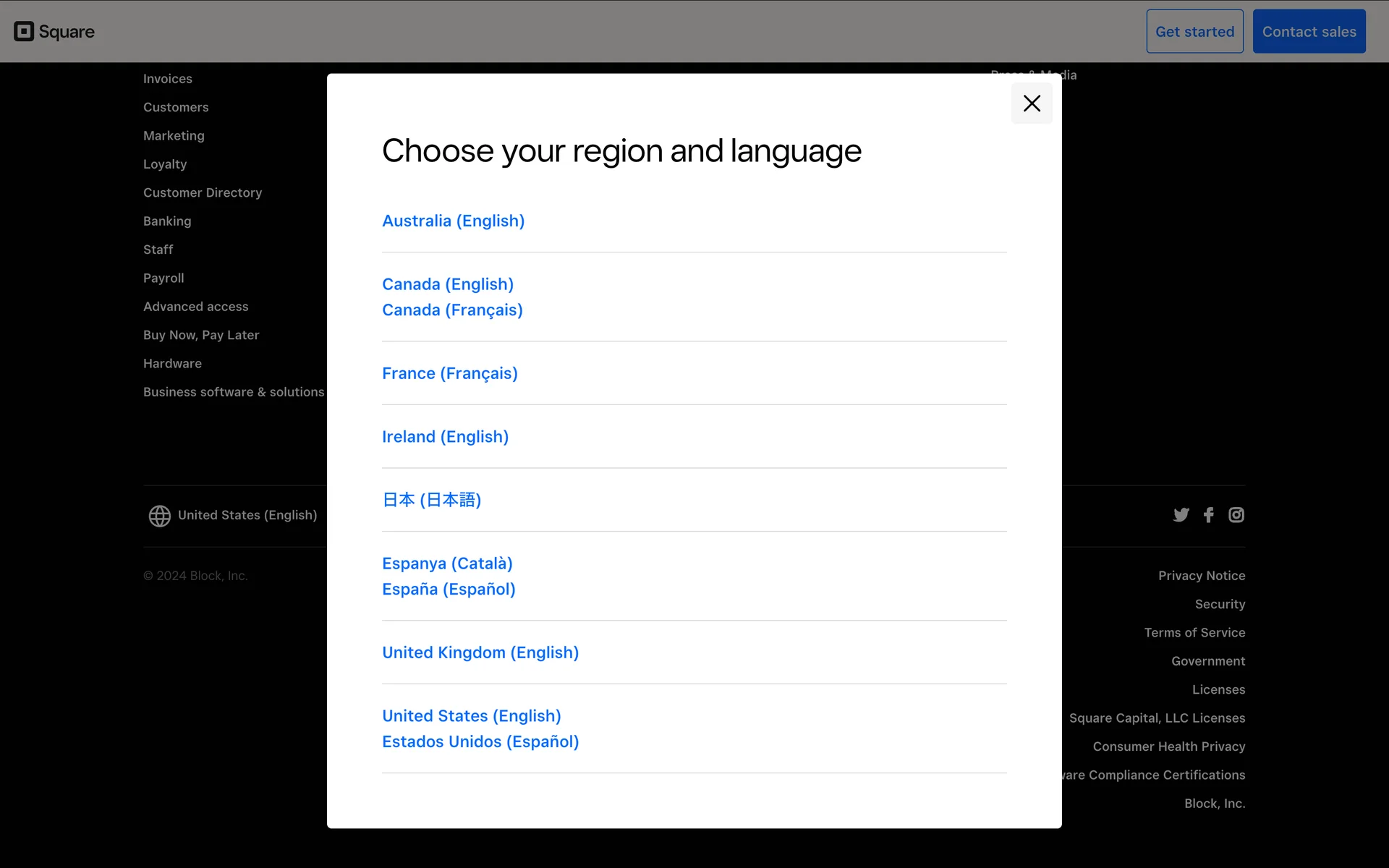This screenshot has height=868, width=1389.
Task: Choose Estados Unidos (Español) option
Action: (480, 742)
